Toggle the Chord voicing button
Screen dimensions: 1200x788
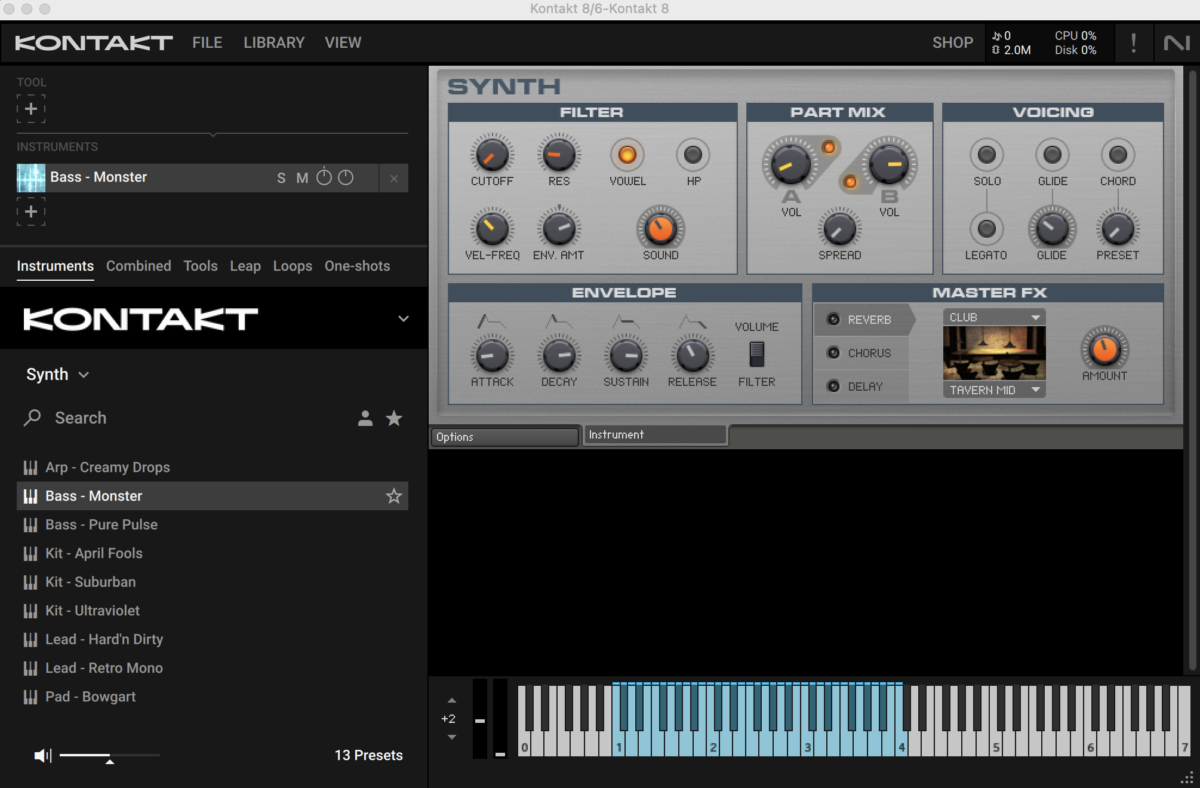click(x=1117, y=155)
